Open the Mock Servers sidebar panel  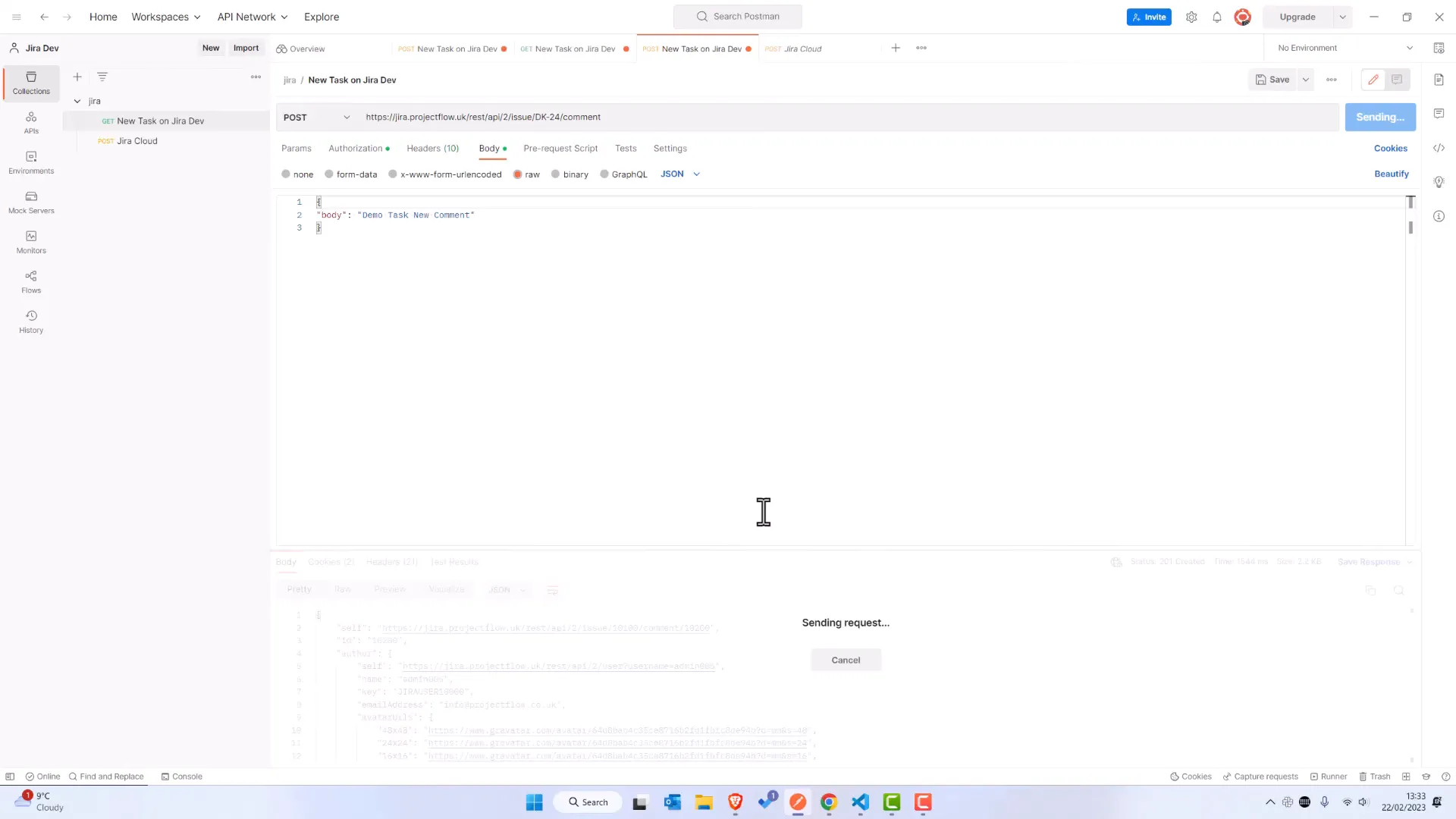point(31,202)
